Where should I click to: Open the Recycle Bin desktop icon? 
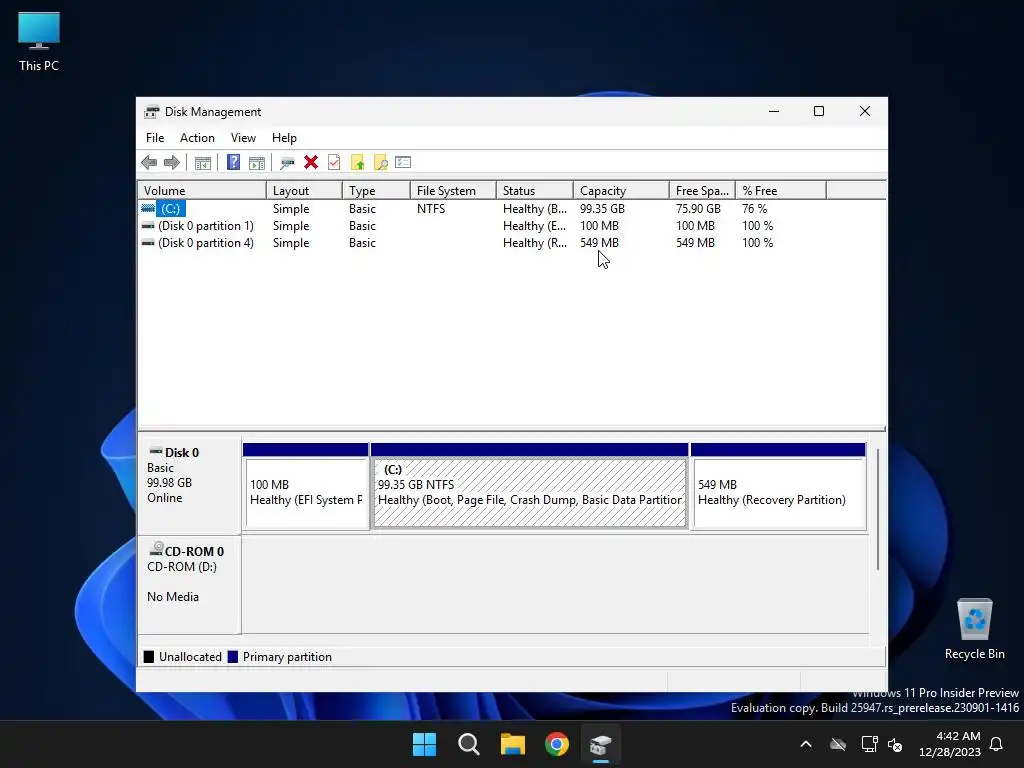(974, 628)
